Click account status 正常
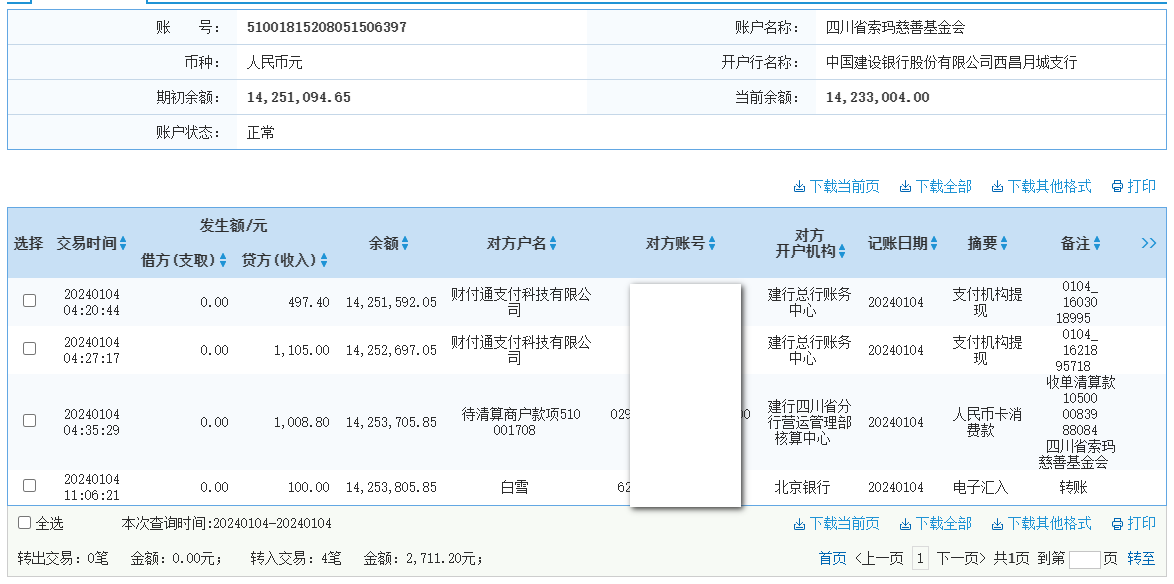Viewport: 1174px width, 584px height. click(261, 133)
